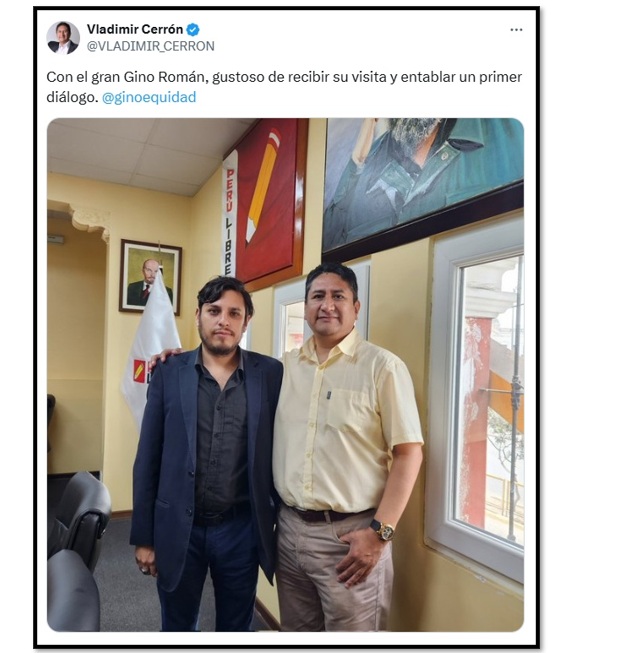
Task: Open the @ginoequidad mention link
Action: (x=149, y=97)
